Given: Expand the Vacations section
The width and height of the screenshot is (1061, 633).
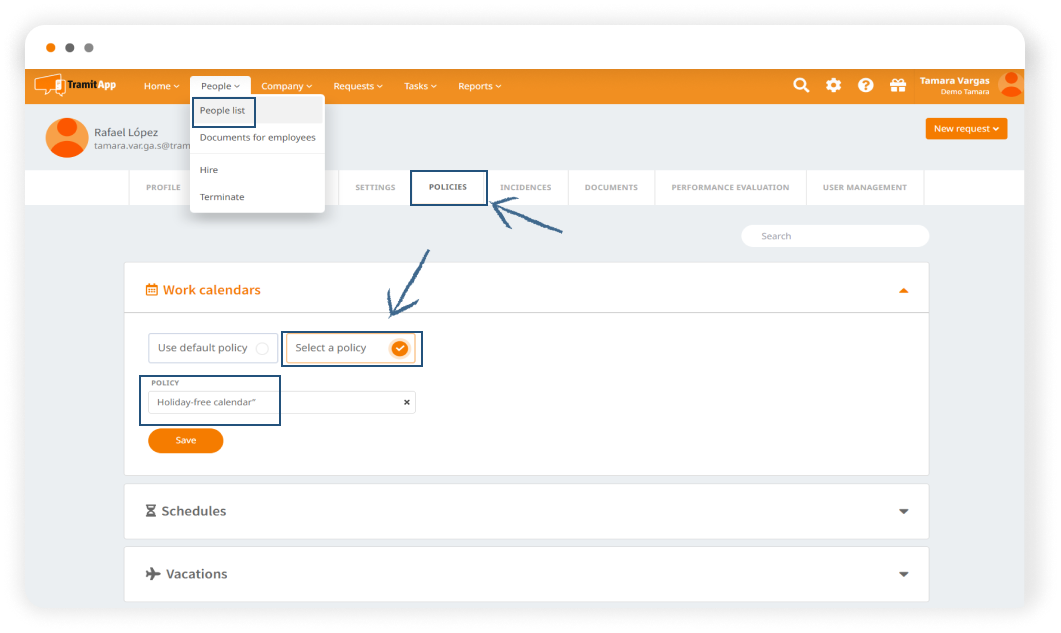Looking at the screenshot, I should (x=903, y=574).
